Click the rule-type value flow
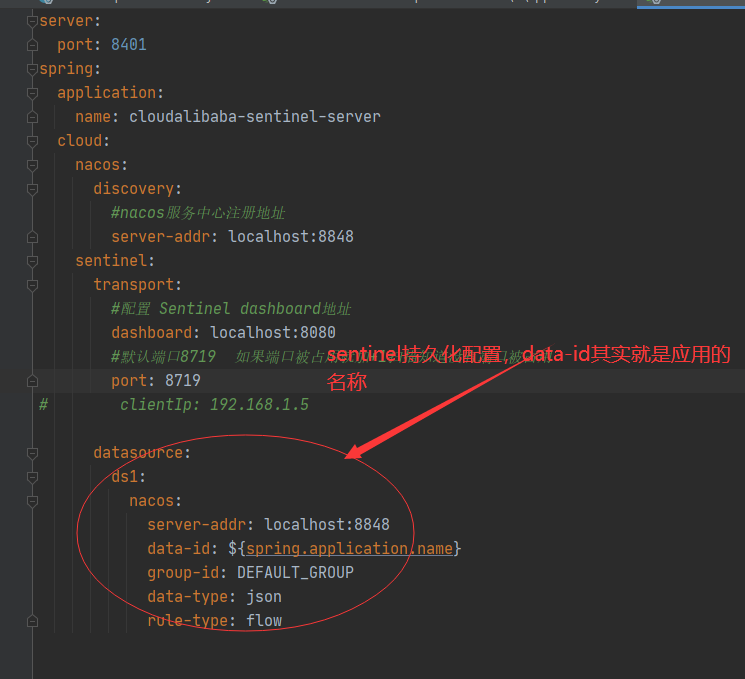 tap(264, 621)
